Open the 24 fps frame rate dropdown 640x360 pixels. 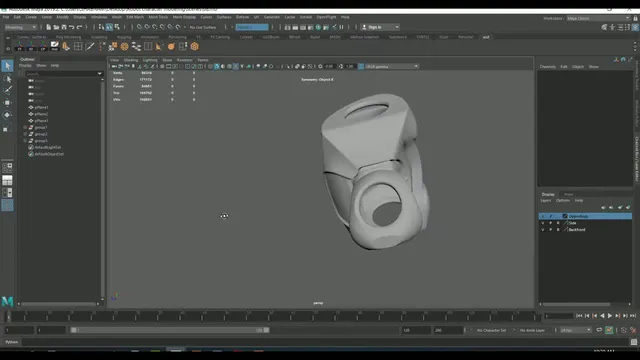576,330
